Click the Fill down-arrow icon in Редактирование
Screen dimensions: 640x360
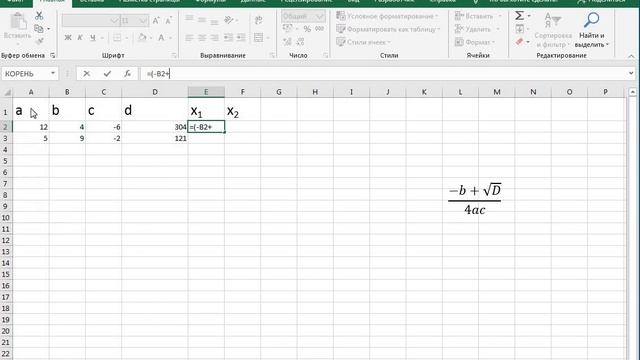(x=520, y=29)
